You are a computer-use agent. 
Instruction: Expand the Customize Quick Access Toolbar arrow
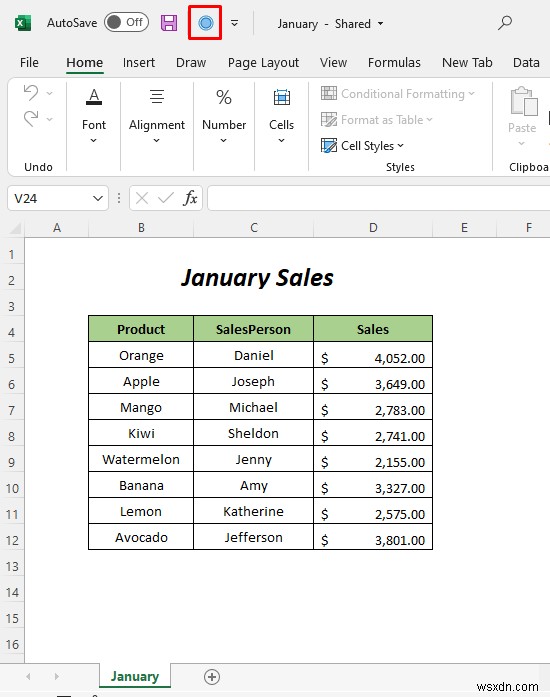point(234,23)
